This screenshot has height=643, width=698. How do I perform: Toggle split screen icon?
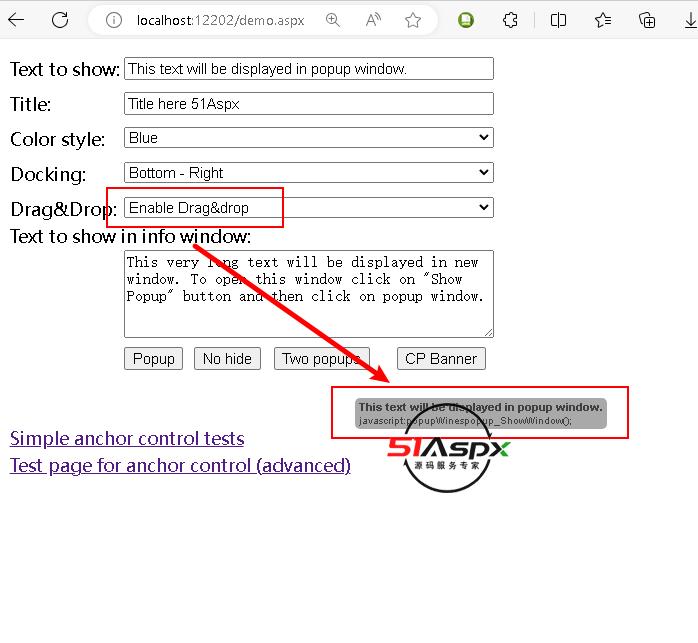pos(558,20)
